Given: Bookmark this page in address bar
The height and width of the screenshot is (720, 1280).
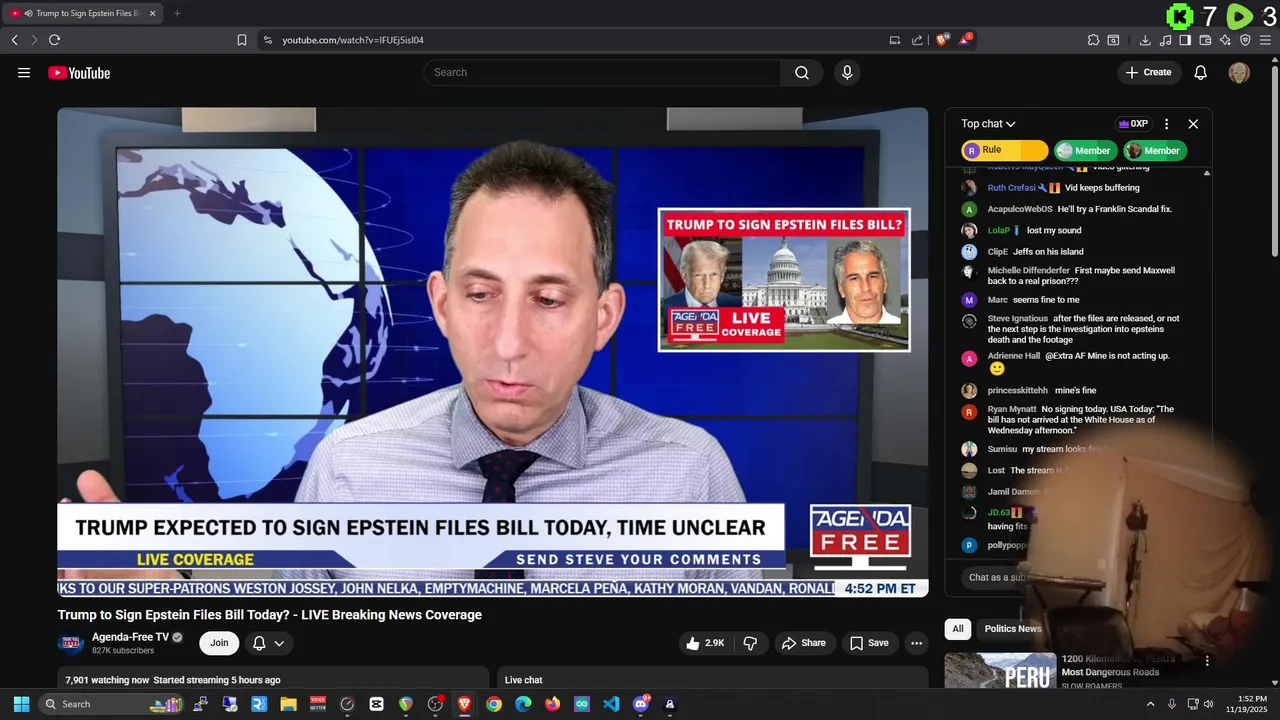Looking at the screenshot, I should click(241, 40).
